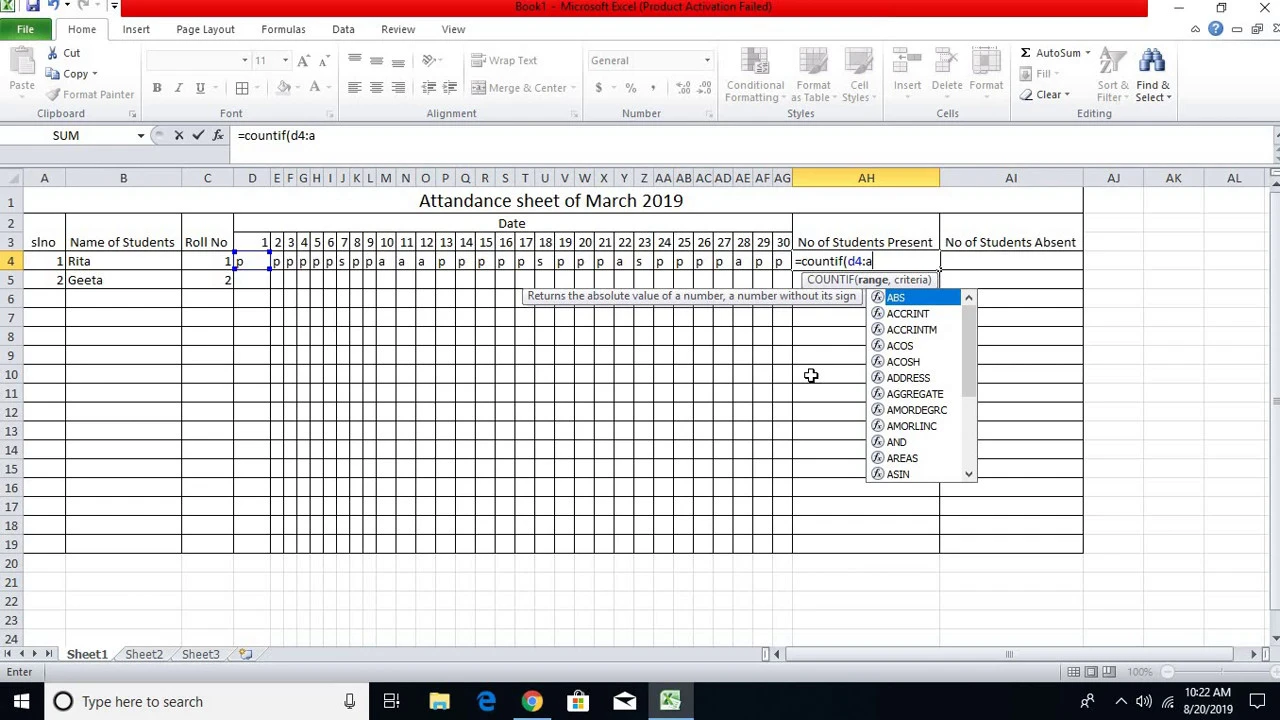Open the File tab
1280x720 pixels.
[x=25, y=30]
